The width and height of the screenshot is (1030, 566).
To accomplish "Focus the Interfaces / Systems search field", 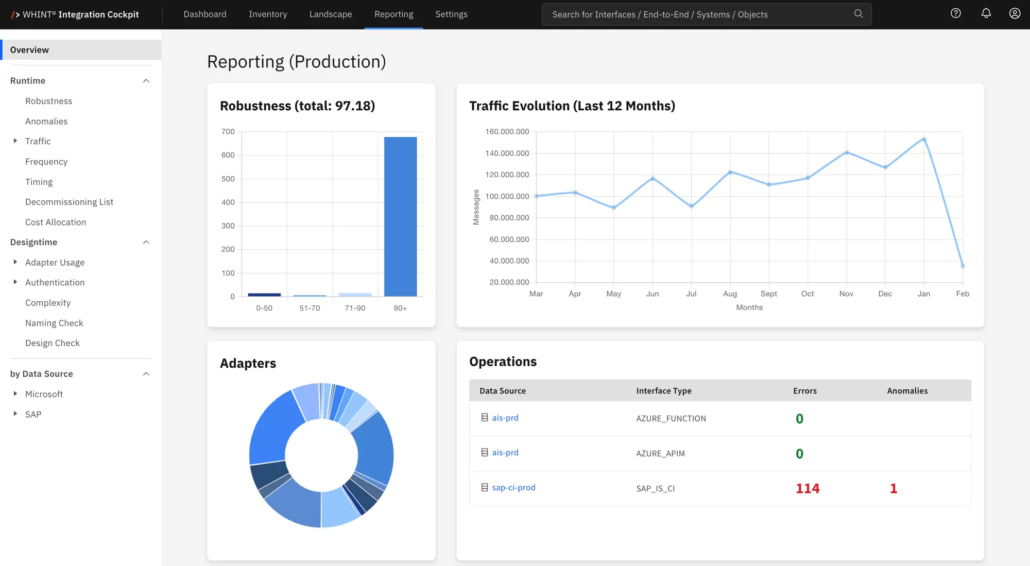I will coord(706,14).
